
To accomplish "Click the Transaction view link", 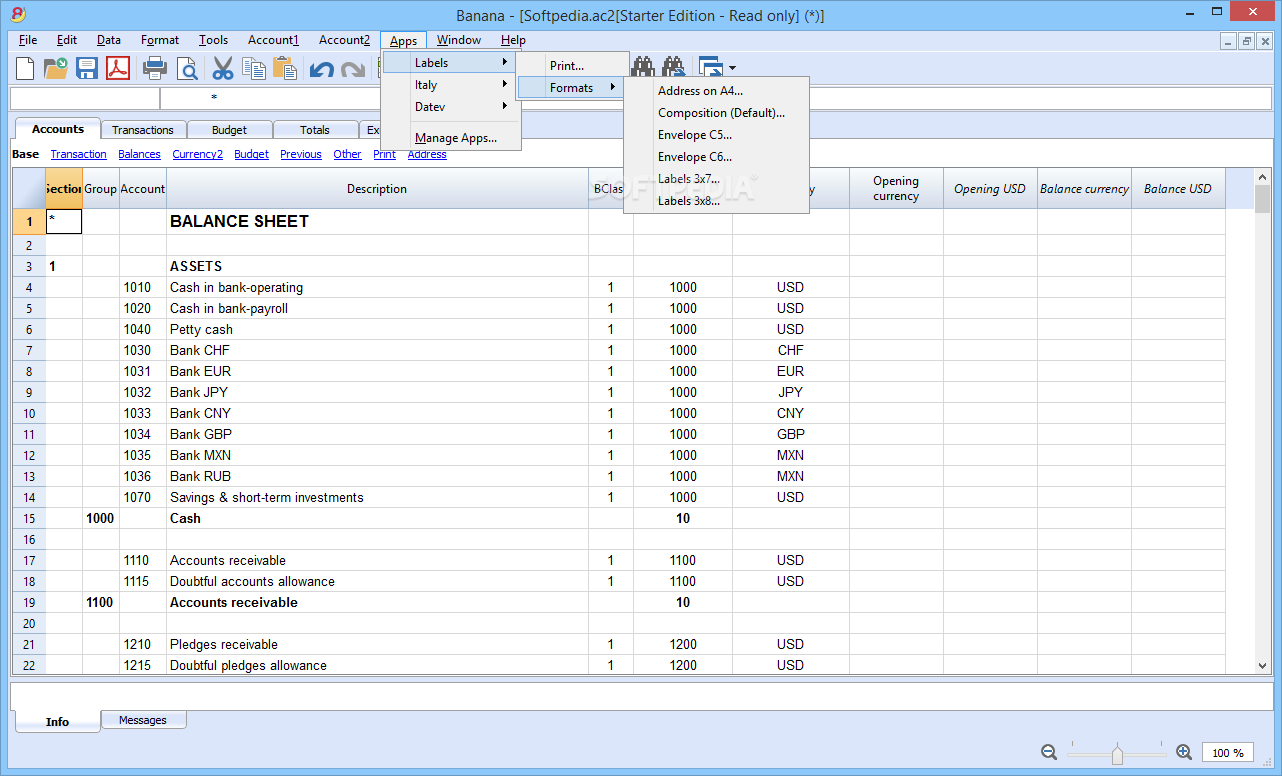I will tap(79, 154).
